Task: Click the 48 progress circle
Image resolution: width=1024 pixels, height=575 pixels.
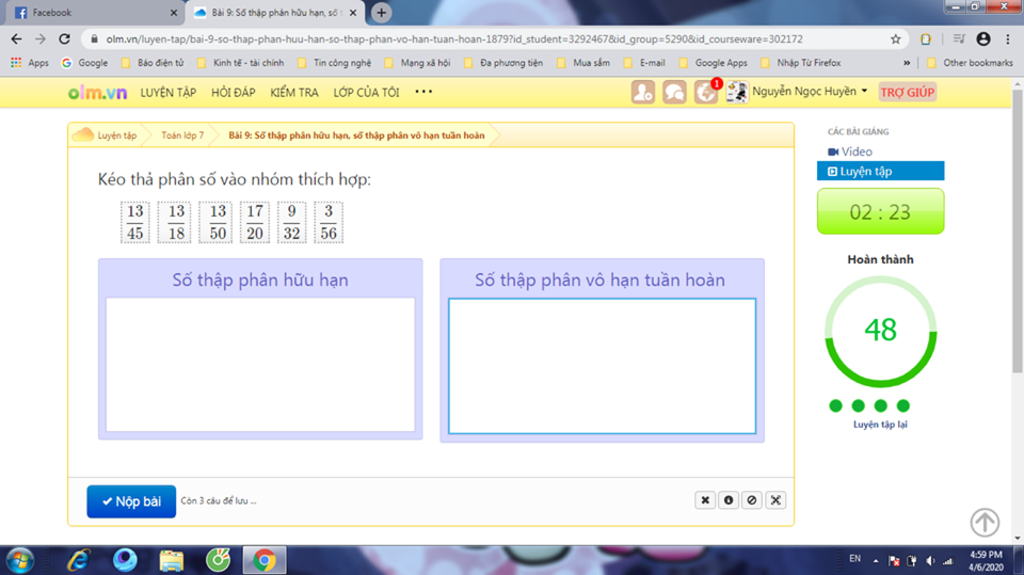Action: [880, 331]
